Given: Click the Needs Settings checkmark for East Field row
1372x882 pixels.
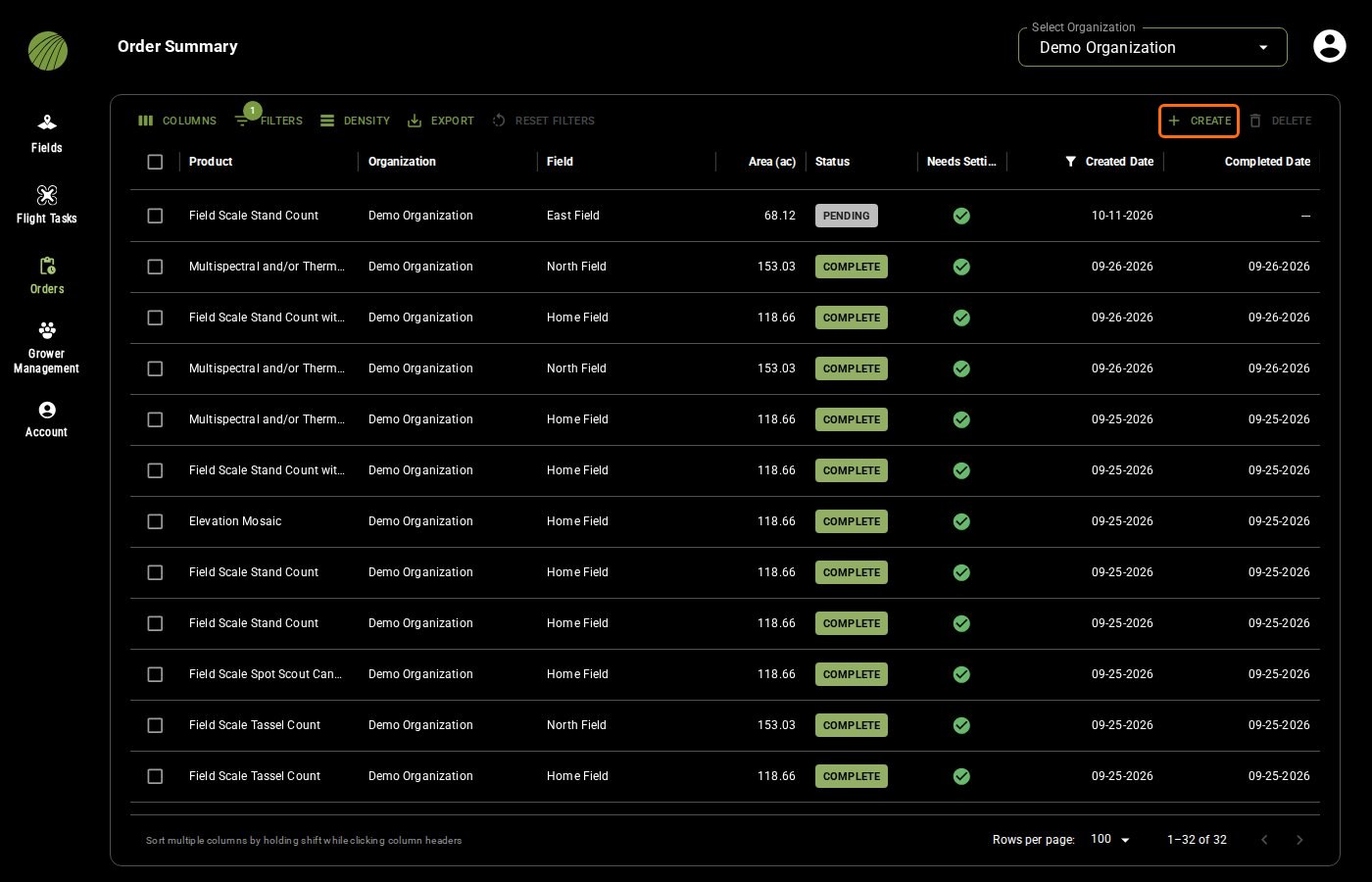Looking at the screenshot, I should (x=961, y=216).
